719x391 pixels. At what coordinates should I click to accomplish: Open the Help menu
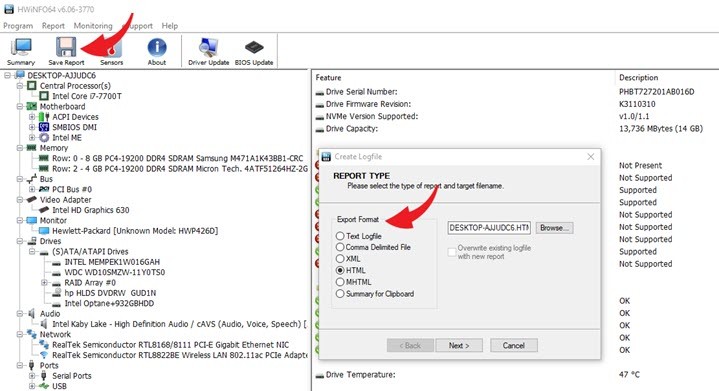[x=170, y=26]
